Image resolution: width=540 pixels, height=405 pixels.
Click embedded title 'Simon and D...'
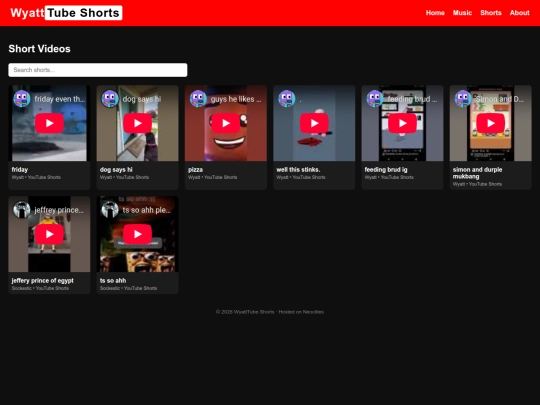tap(500, 99)
